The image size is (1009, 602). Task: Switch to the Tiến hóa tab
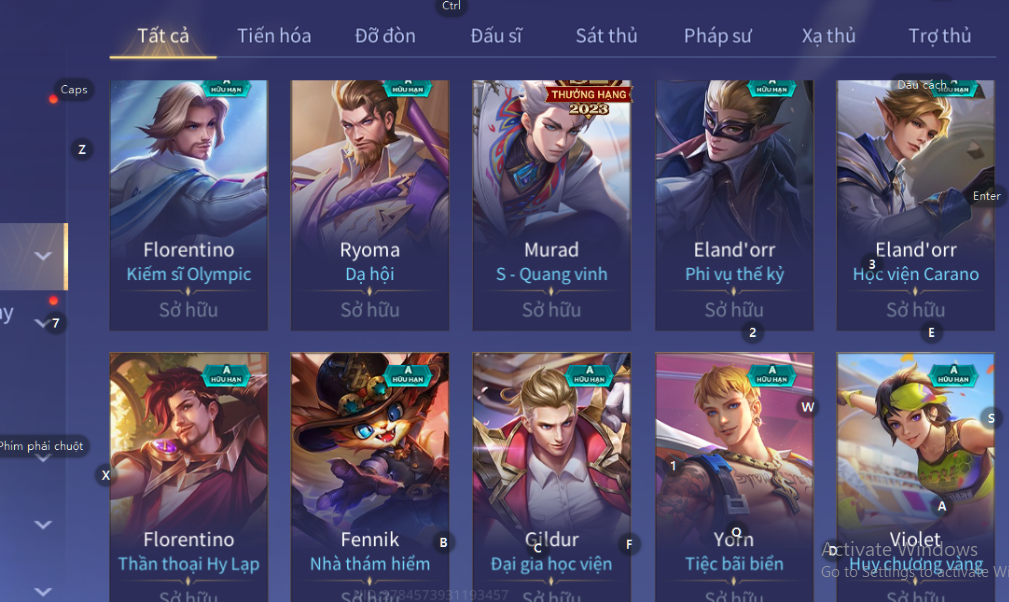(273, 35)
